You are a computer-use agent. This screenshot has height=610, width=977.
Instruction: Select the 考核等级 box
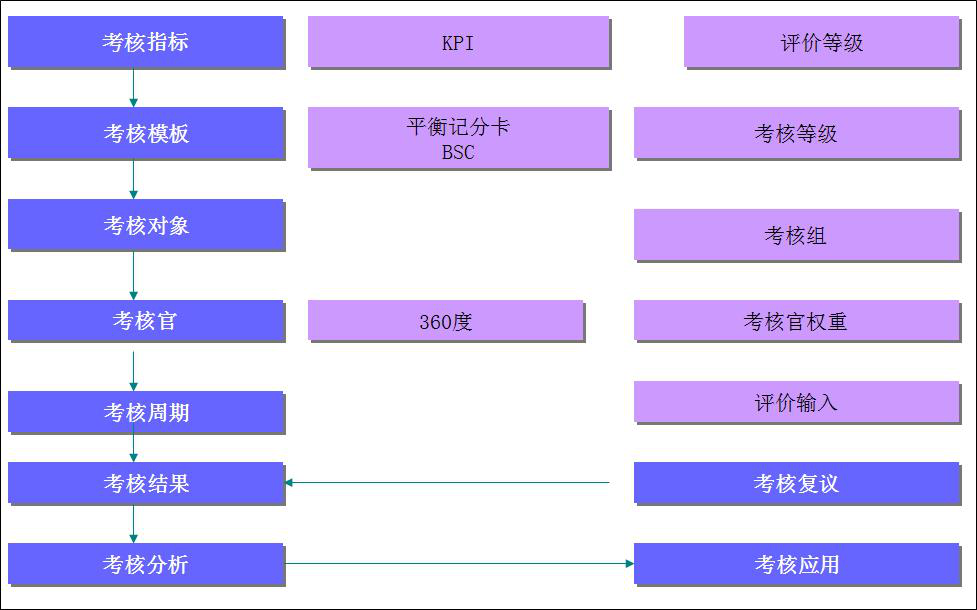(796, 133)
